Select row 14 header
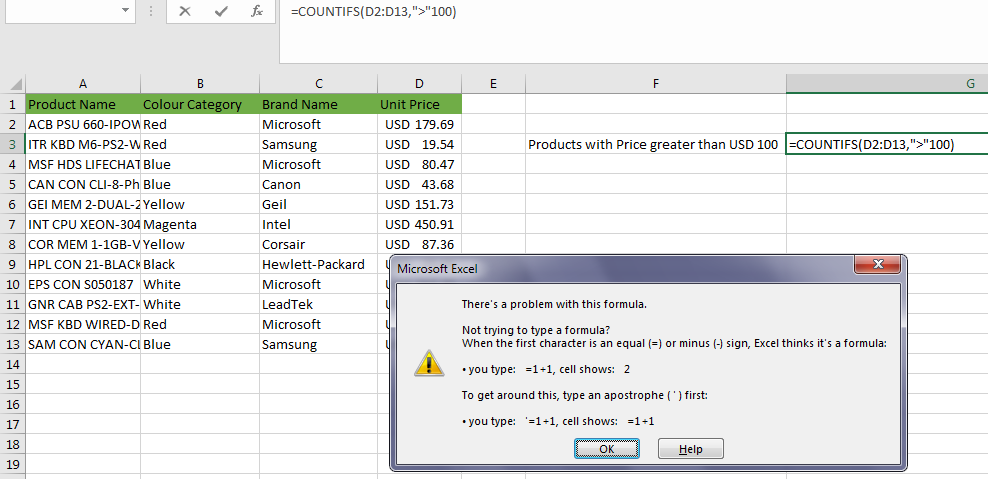988x479 pixels. [13, 364]
